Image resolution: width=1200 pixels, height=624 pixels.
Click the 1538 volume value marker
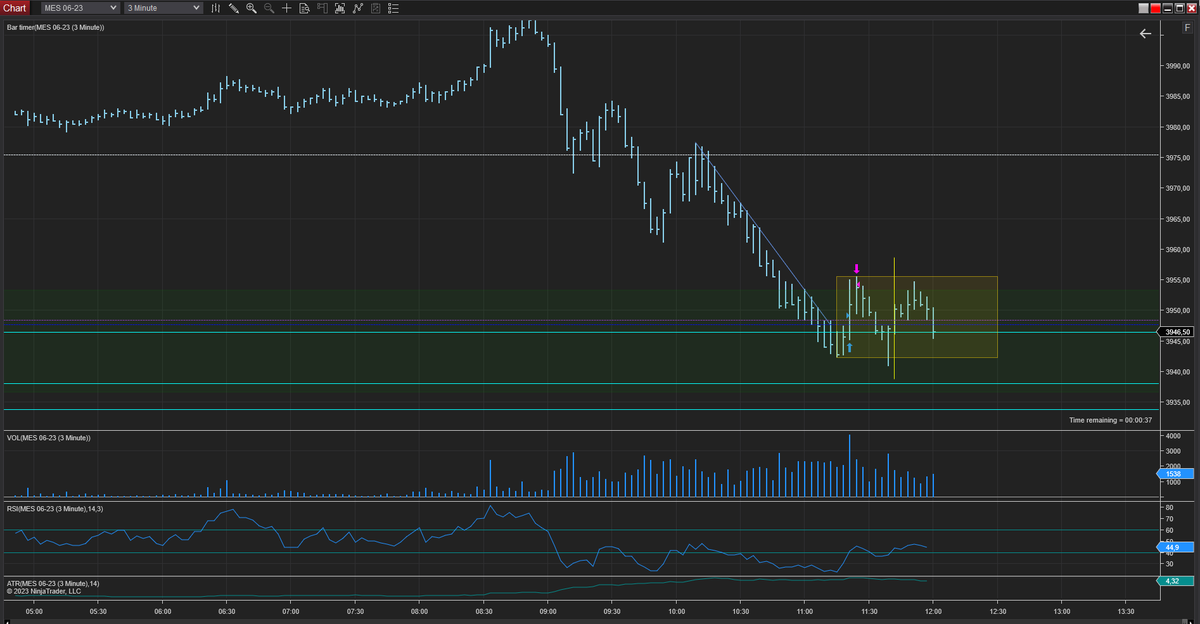coord(1174,474)
